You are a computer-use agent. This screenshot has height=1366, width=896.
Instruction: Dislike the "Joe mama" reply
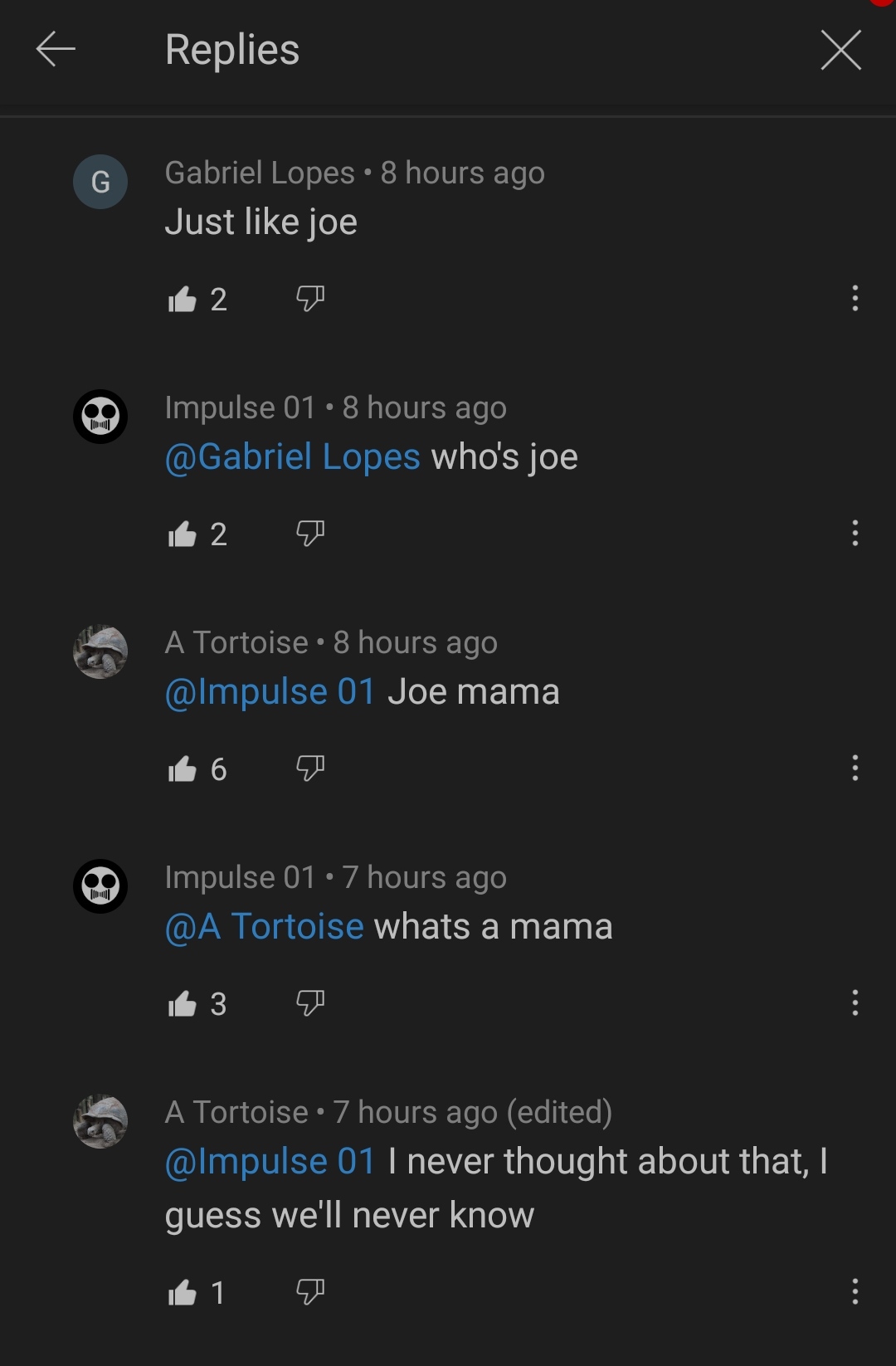pyautogui.click(x=310, y=770)
